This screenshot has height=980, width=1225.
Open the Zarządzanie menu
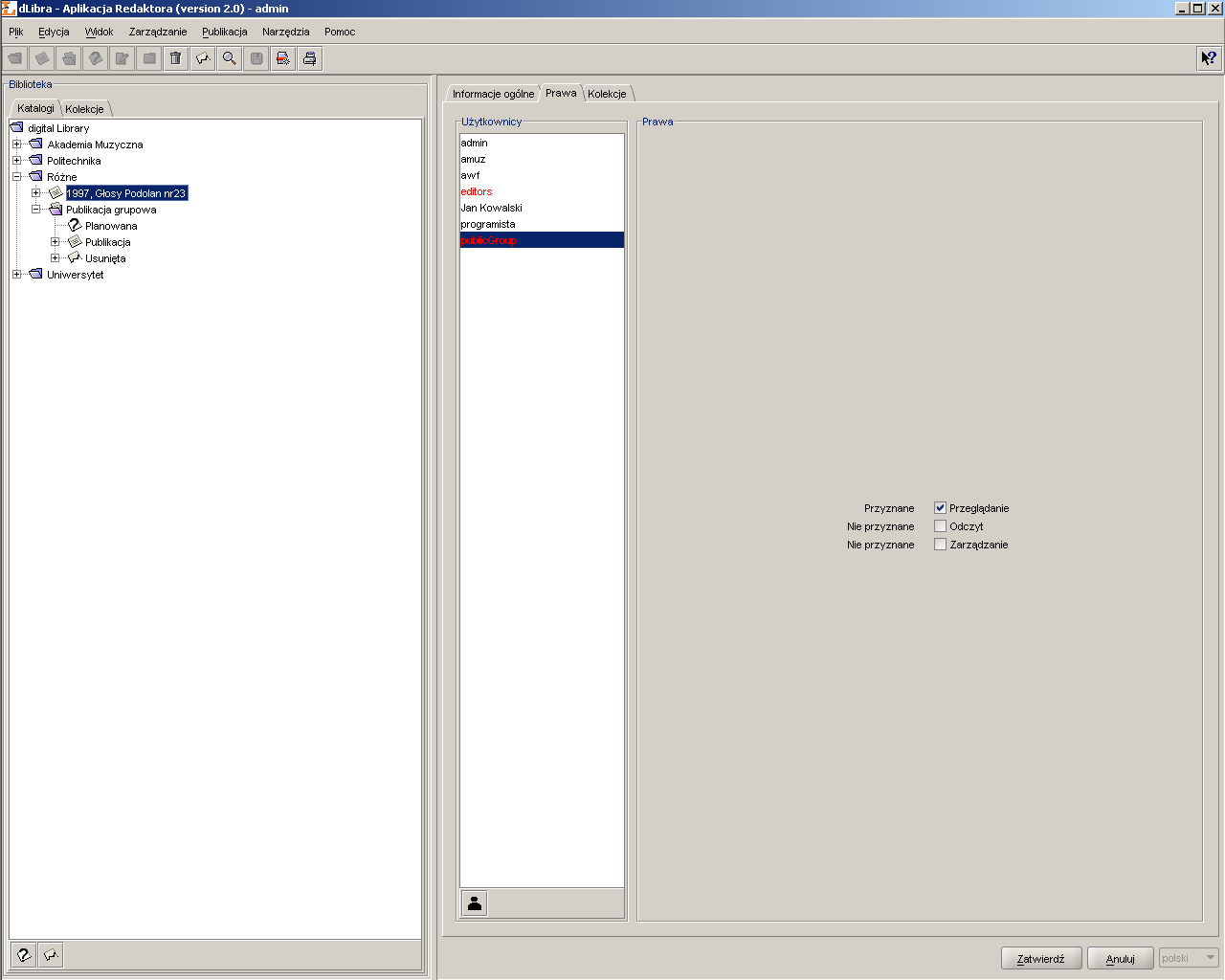(x=158, y=32)
